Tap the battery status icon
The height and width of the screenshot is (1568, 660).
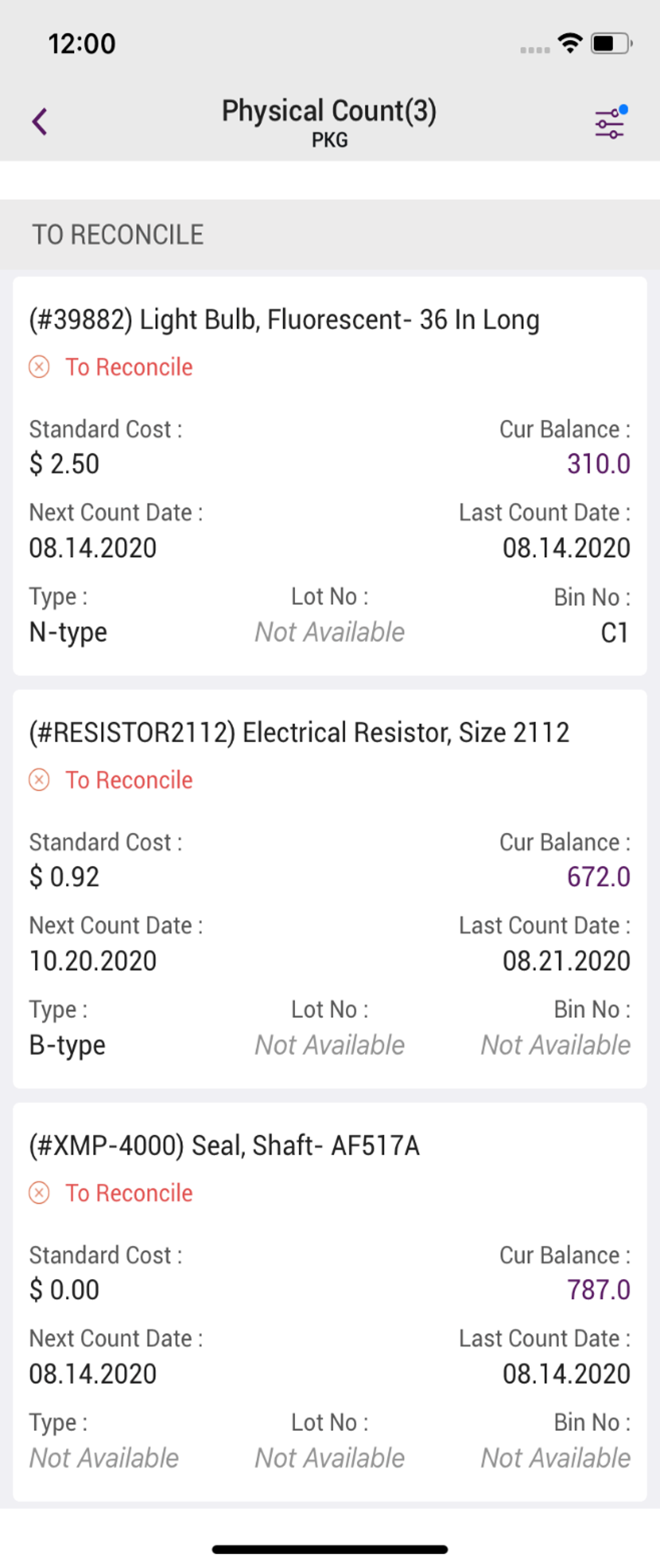click(x=611, y=43)
